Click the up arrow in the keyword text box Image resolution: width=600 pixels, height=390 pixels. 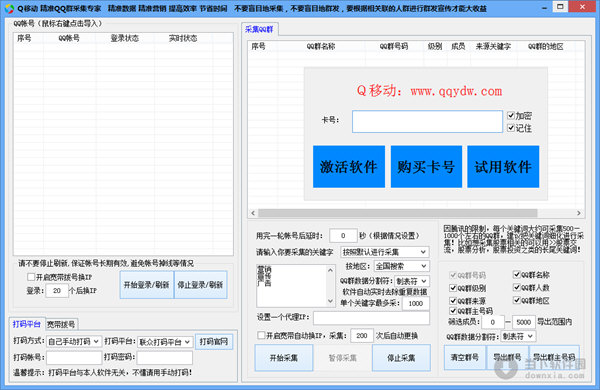click(x=331, y=270)
